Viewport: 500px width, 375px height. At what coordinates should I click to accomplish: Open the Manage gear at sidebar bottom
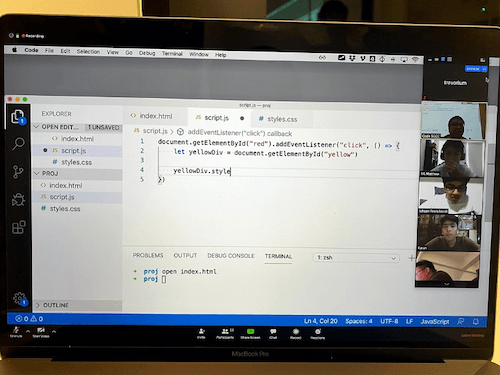coord(19,298)
